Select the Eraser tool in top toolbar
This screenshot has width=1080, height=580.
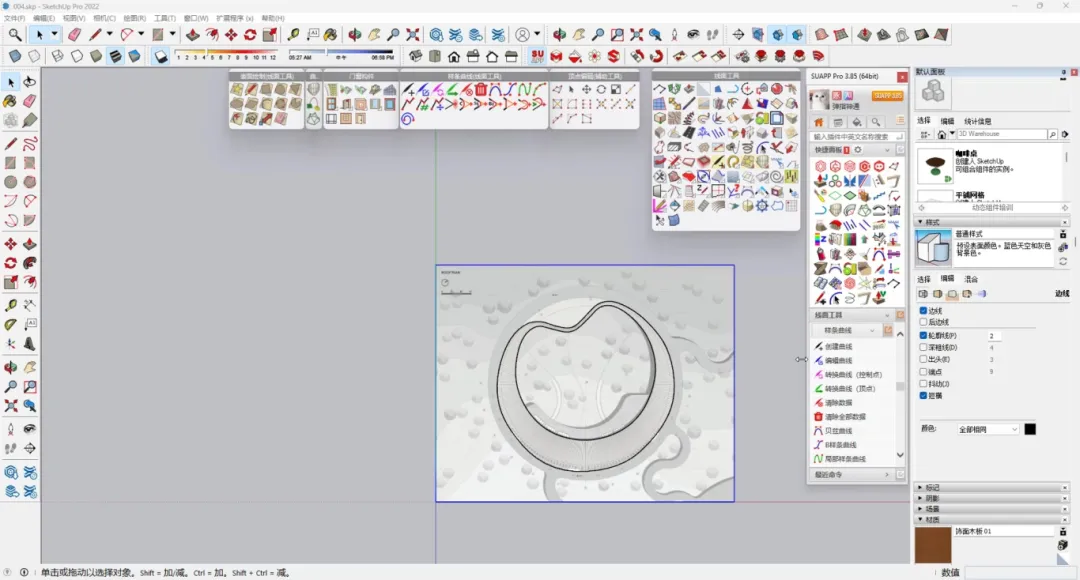[74, 35]
